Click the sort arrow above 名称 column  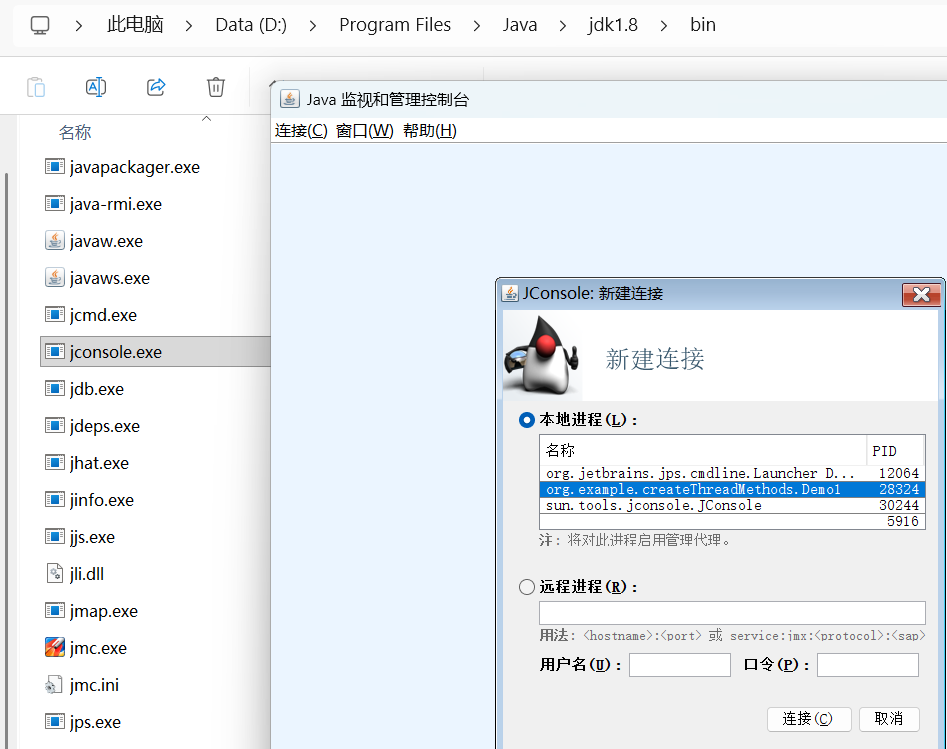[207, 119]
